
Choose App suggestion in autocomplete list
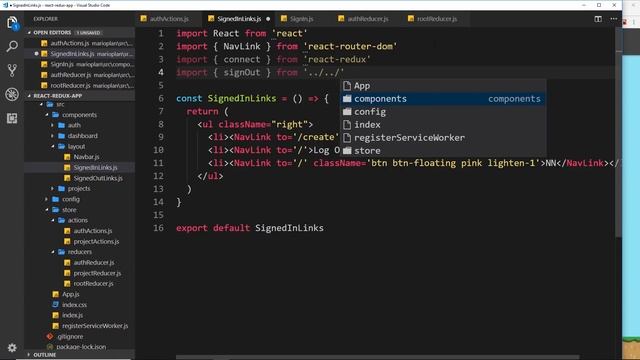[443, 86]
